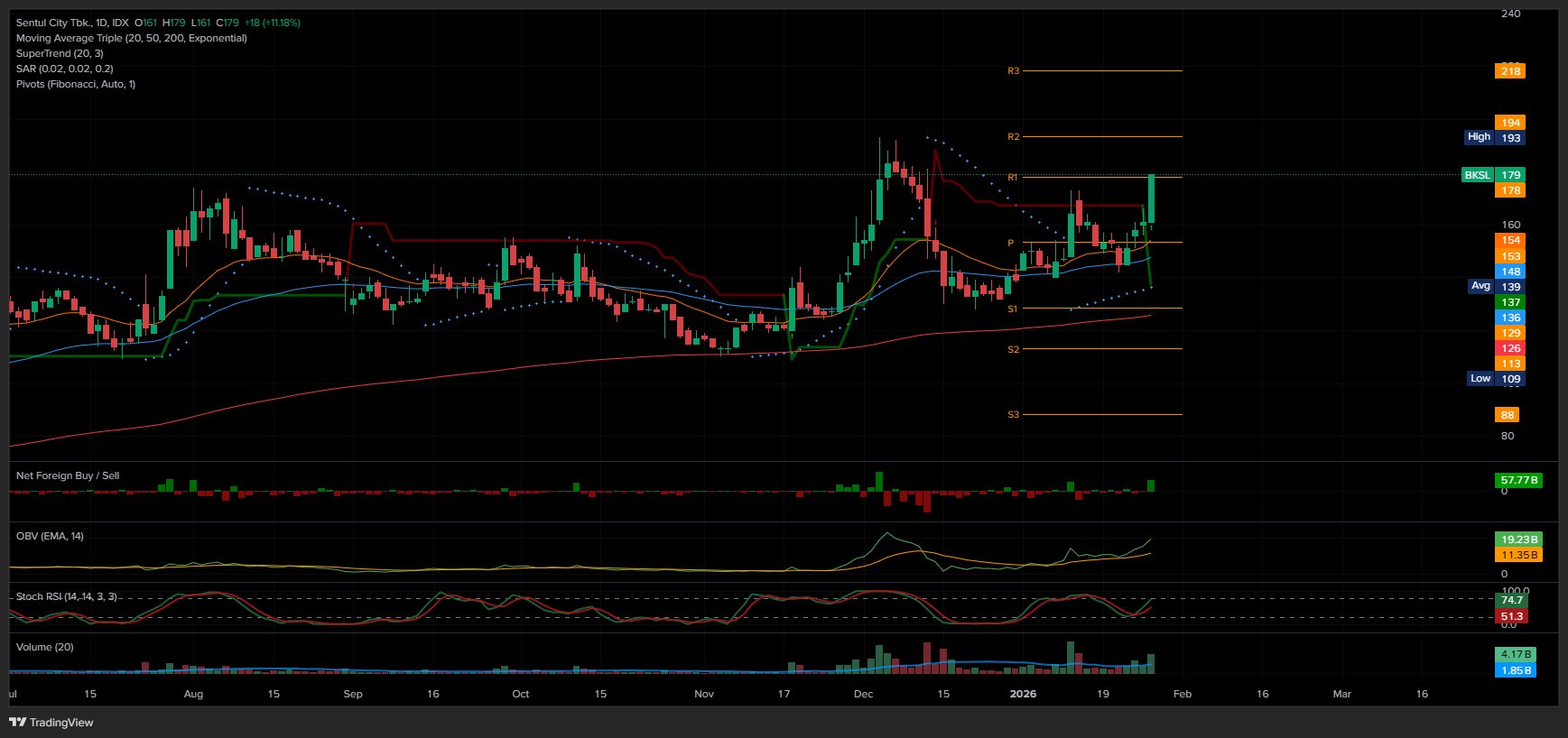
Task: Select the SAR (0.02, 0.02, 0.2) legend
Action: click(x=64, y=69)
